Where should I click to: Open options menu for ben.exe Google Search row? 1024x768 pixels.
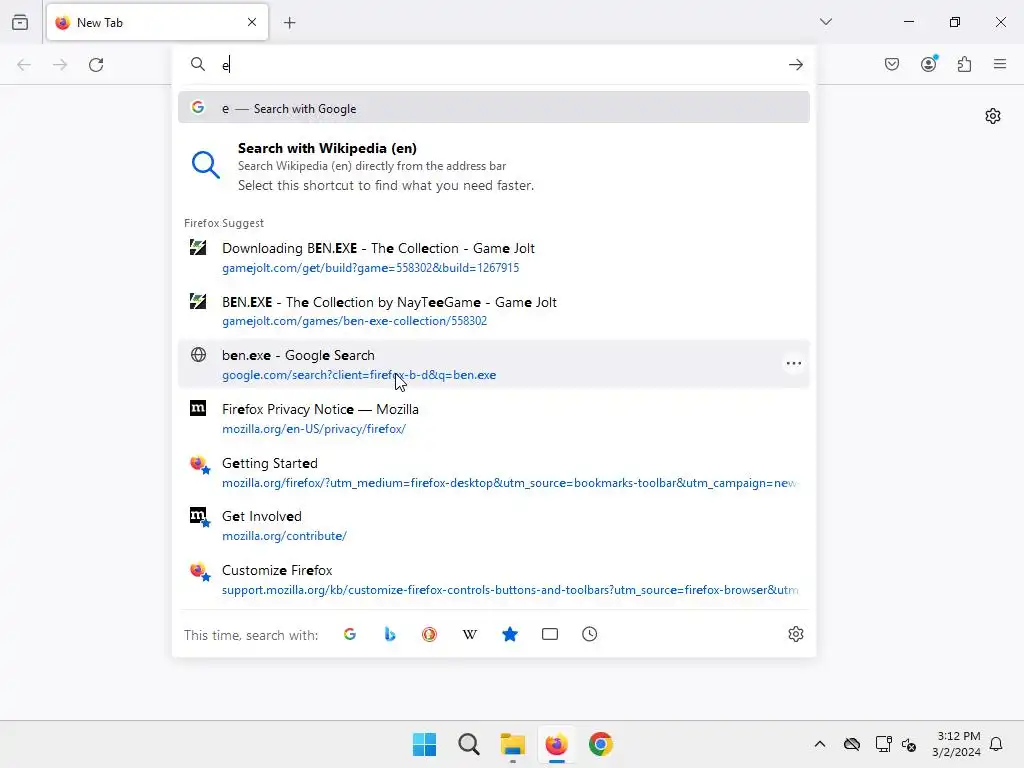(x=793, y=364)
